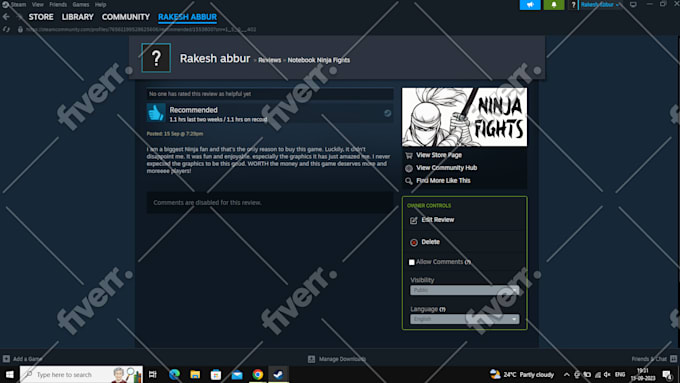Switch to the LIBRARY tab
The height and width of the screenshot is (383, 680).
point(77,17)
